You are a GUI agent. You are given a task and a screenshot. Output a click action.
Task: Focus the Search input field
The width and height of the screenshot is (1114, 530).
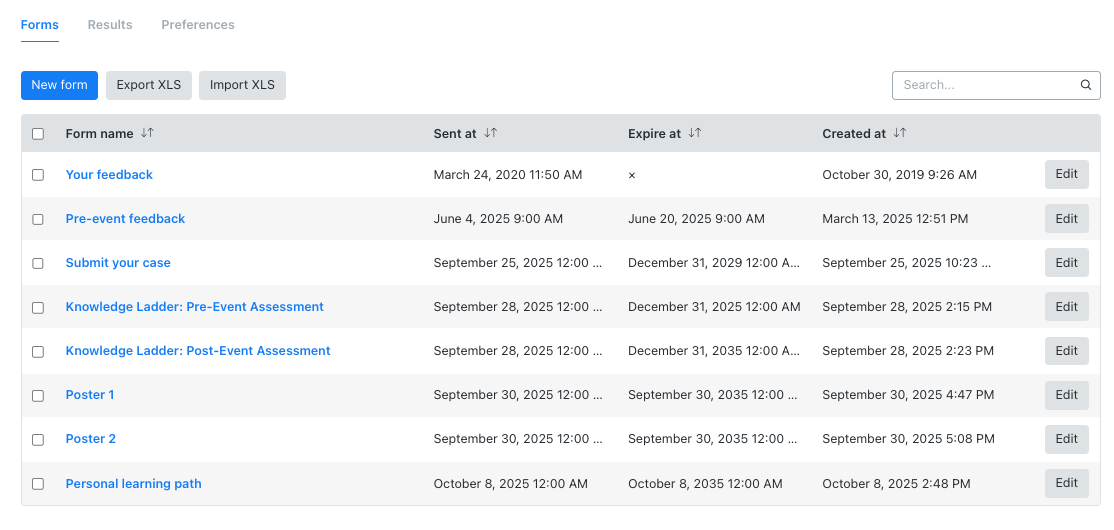pos(996,85)
